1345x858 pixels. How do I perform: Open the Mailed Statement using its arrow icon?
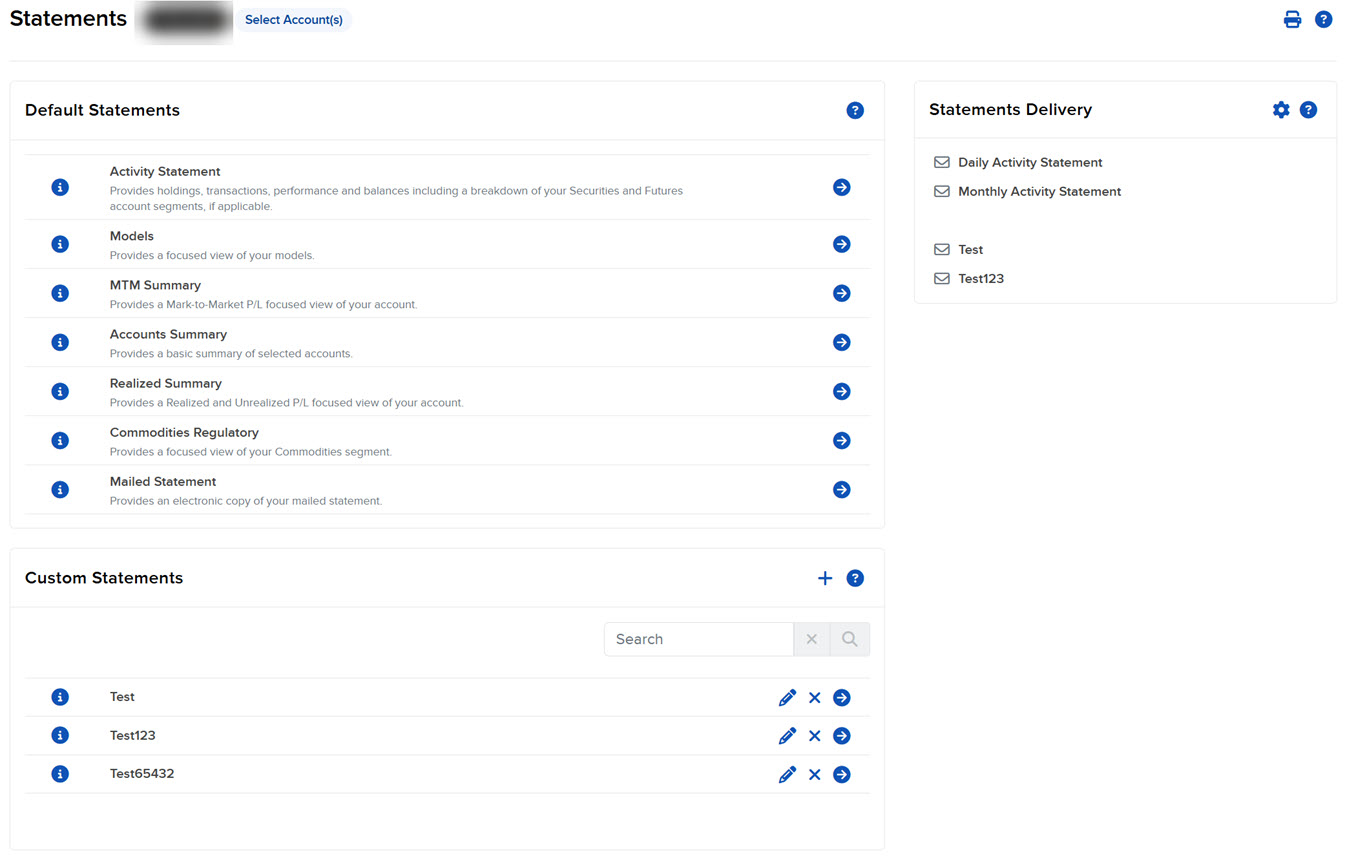[x=841, y=489]
